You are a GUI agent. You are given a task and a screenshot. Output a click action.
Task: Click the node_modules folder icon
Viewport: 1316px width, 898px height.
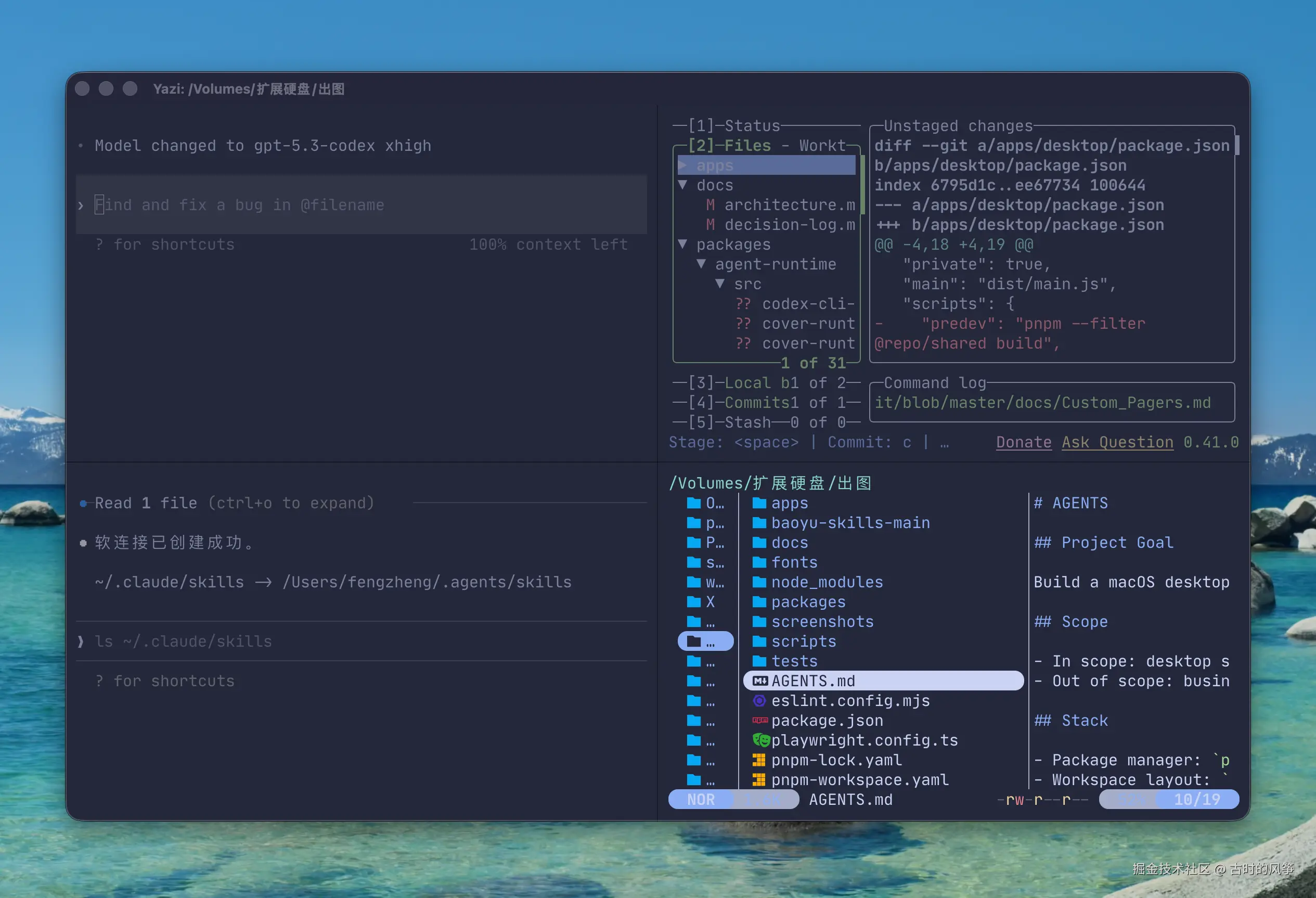(759, 582)
